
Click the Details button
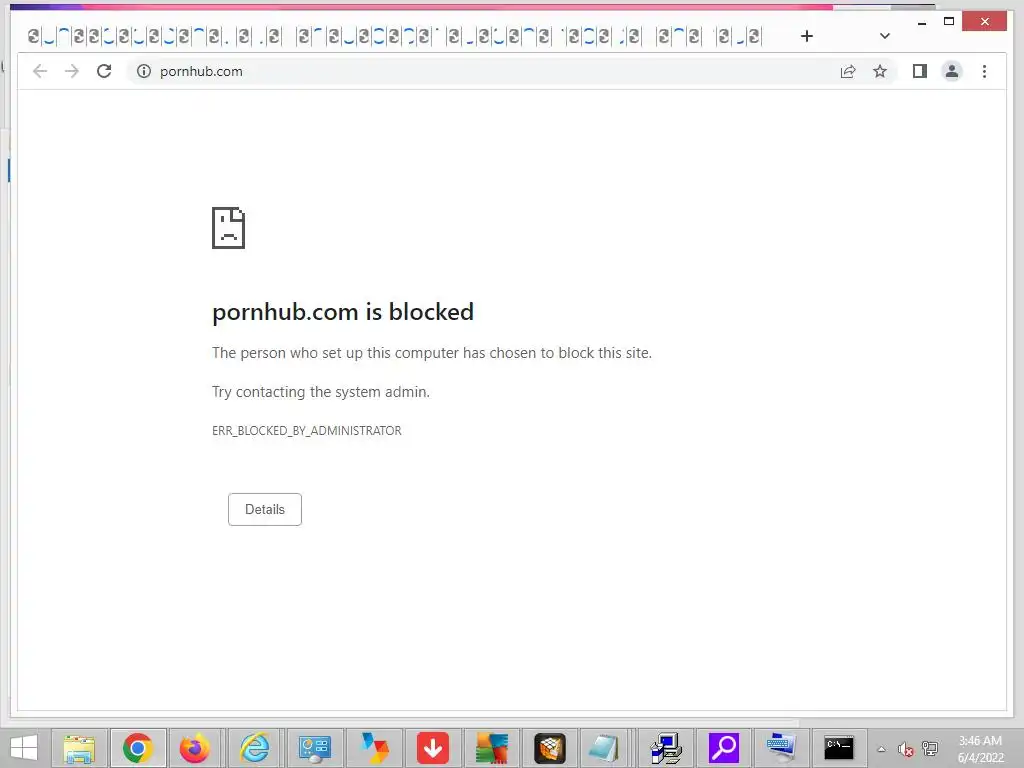click(x=264, y=509)
